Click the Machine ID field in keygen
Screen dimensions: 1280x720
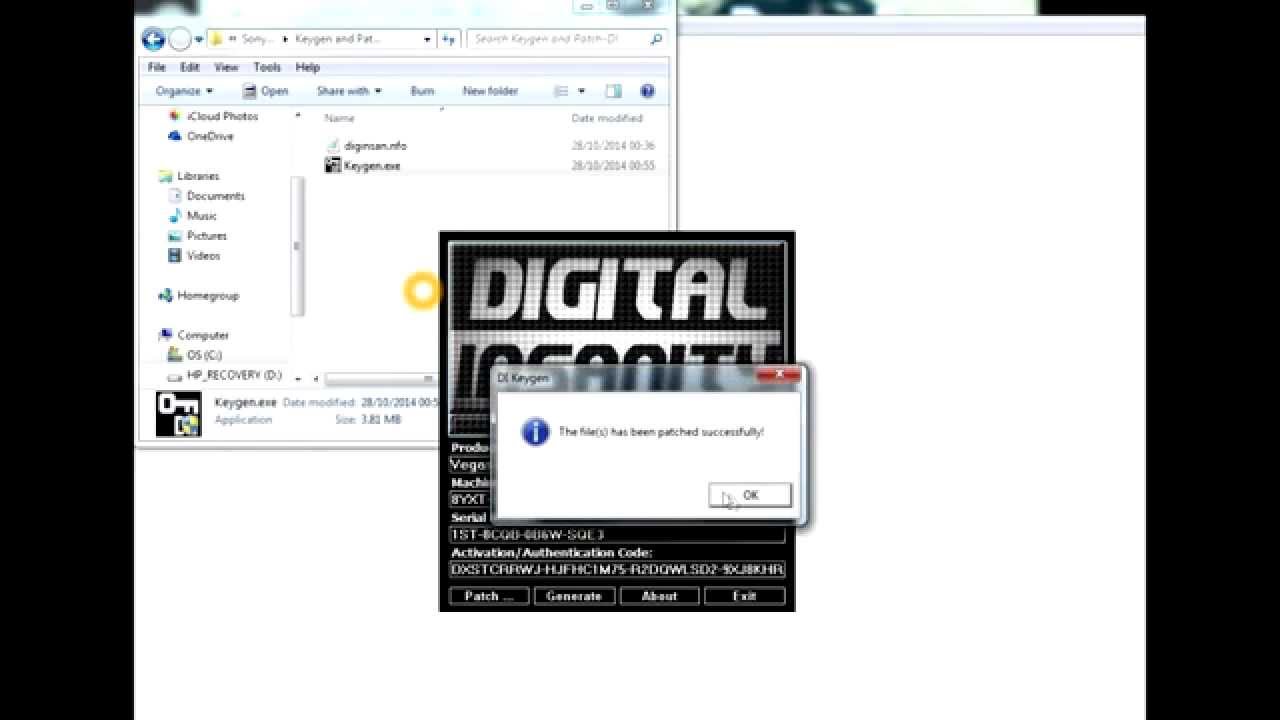470,499
